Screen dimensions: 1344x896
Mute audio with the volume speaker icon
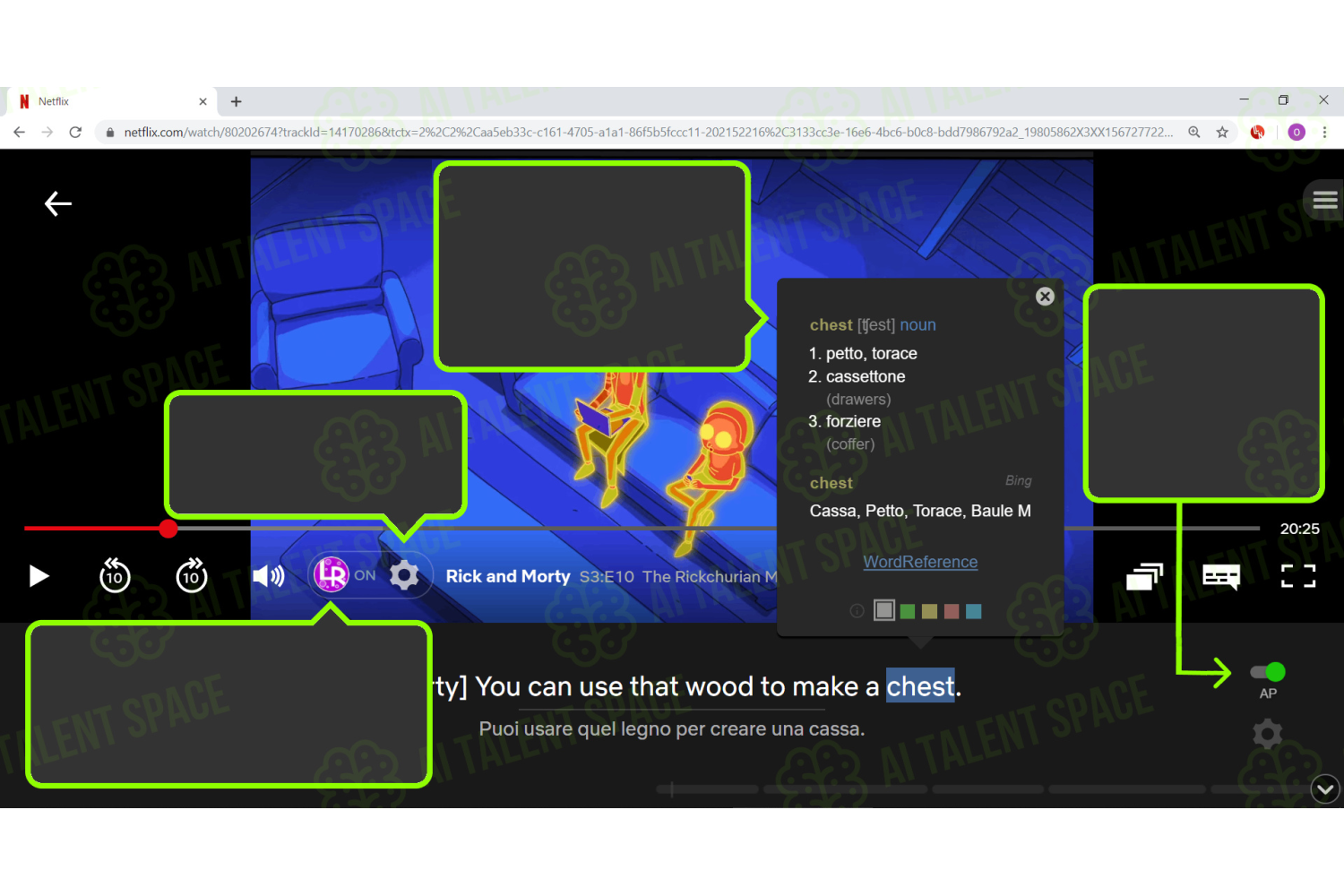[x=268, y=576]
